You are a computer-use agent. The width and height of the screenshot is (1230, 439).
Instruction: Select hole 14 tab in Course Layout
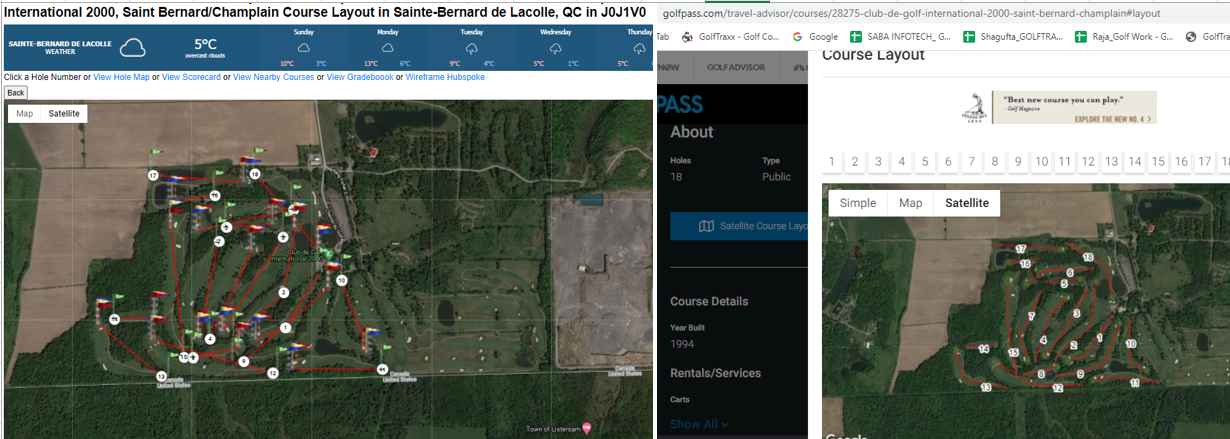pyautogui.click(x=1135, y=161)
